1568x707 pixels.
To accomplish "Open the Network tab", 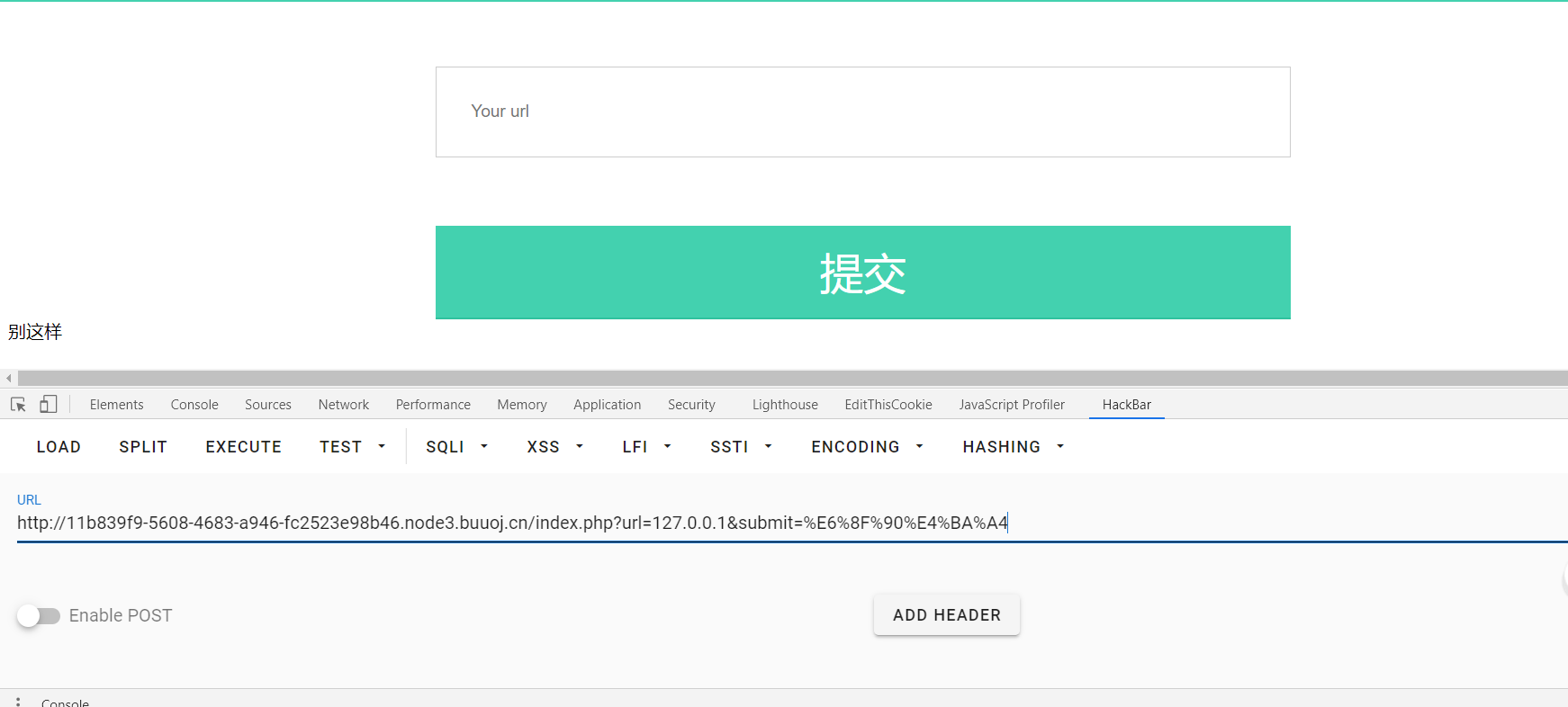I will (344, 405).
